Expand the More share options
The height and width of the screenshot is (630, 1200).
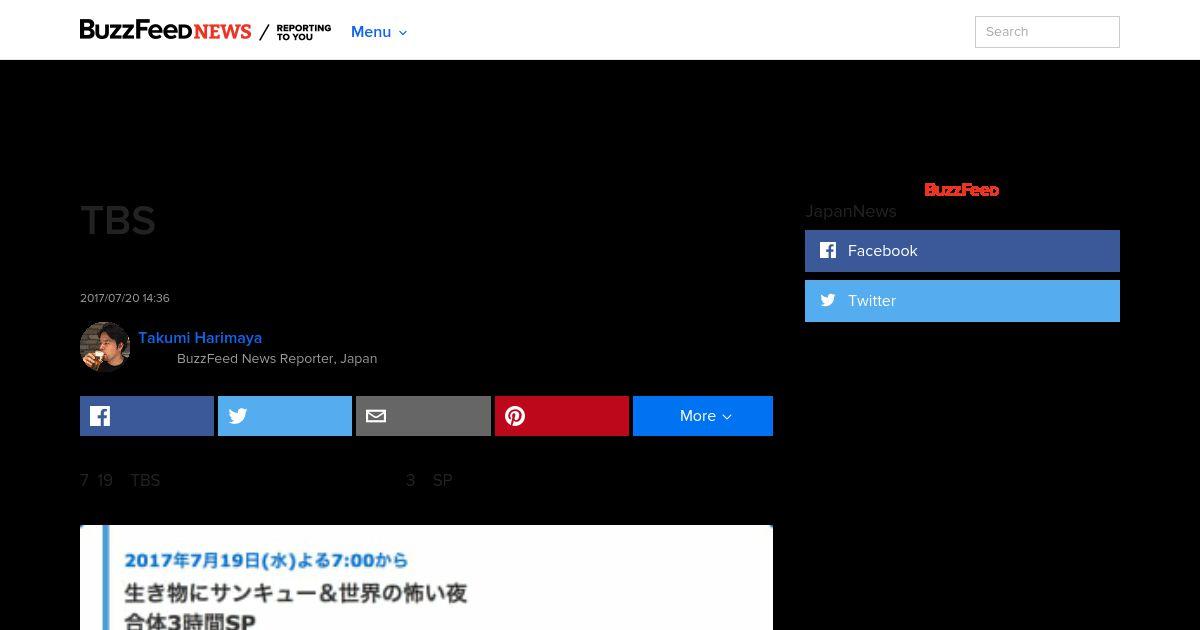tap(703, 416)
